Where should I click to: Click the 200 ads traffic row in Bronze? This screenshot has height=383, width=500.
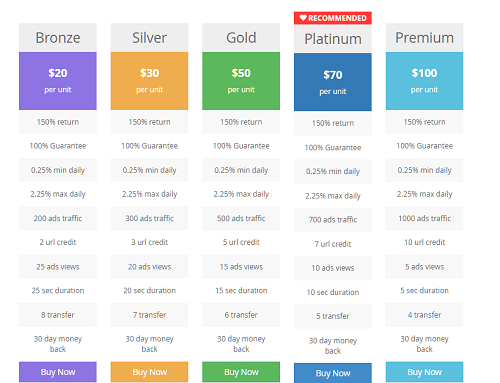tap(58, 218)
